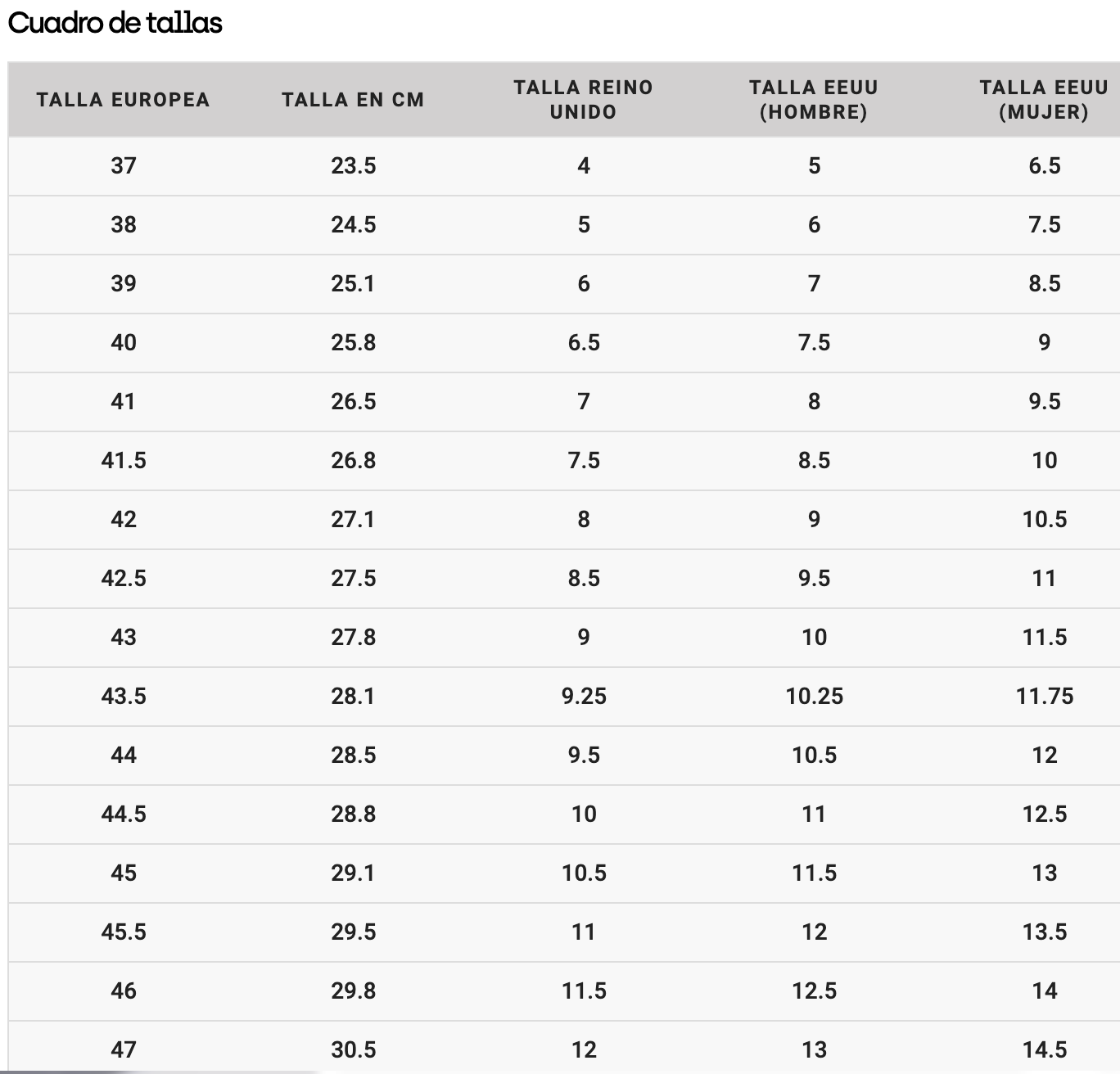Select the US women's 11.75 cell
The image size is (1120, 1074).
pyautogui.click(x=1044, y=696)
